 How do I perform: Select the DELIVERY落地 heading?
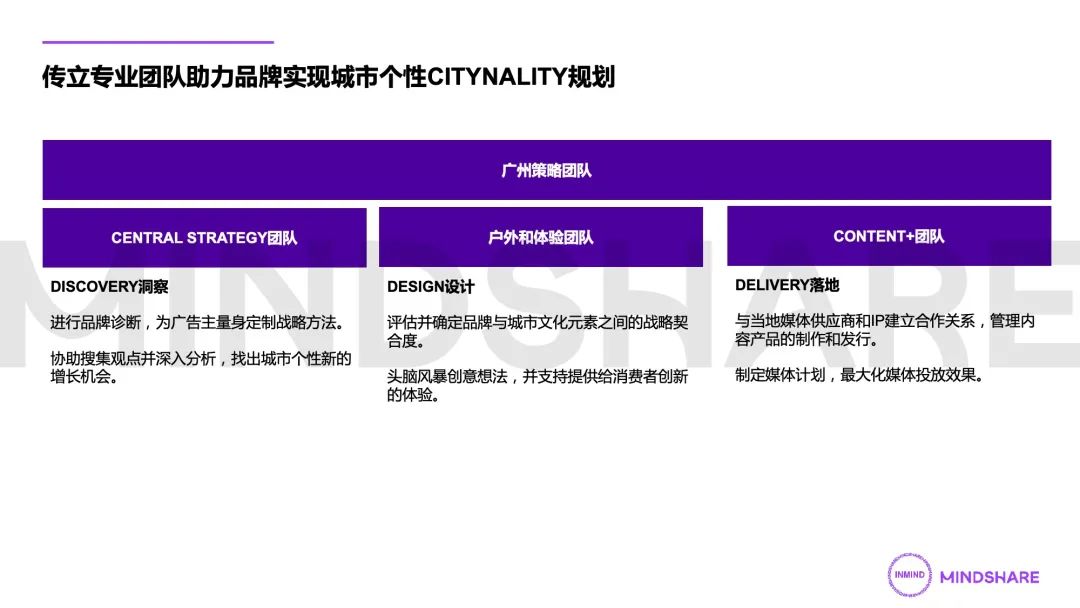coord(787,285)
